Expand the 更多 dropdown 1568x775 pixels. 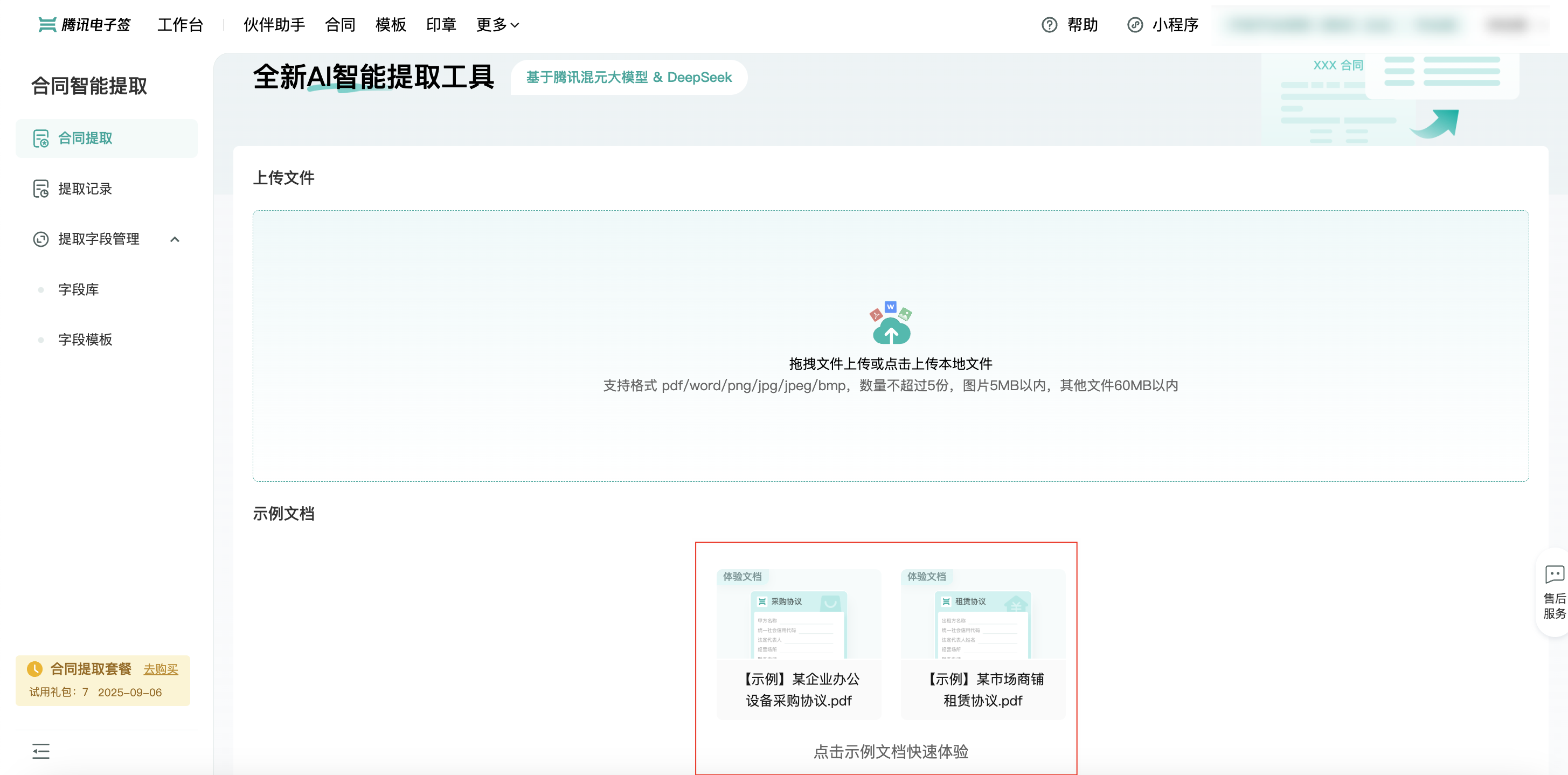(497, 25)
